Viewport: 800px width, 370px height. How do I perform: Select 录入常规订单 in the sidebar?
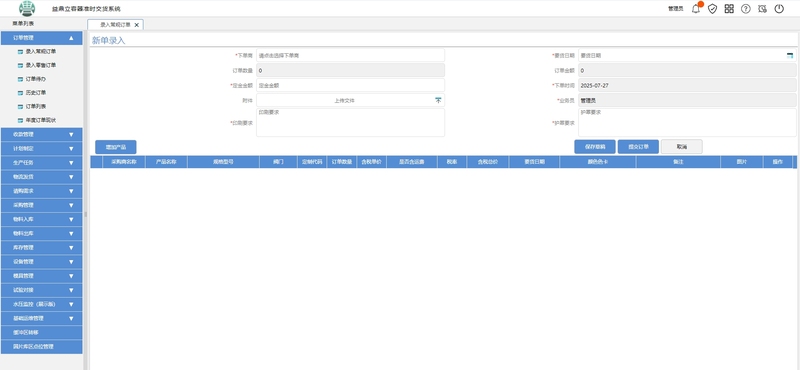pos(41,52)
